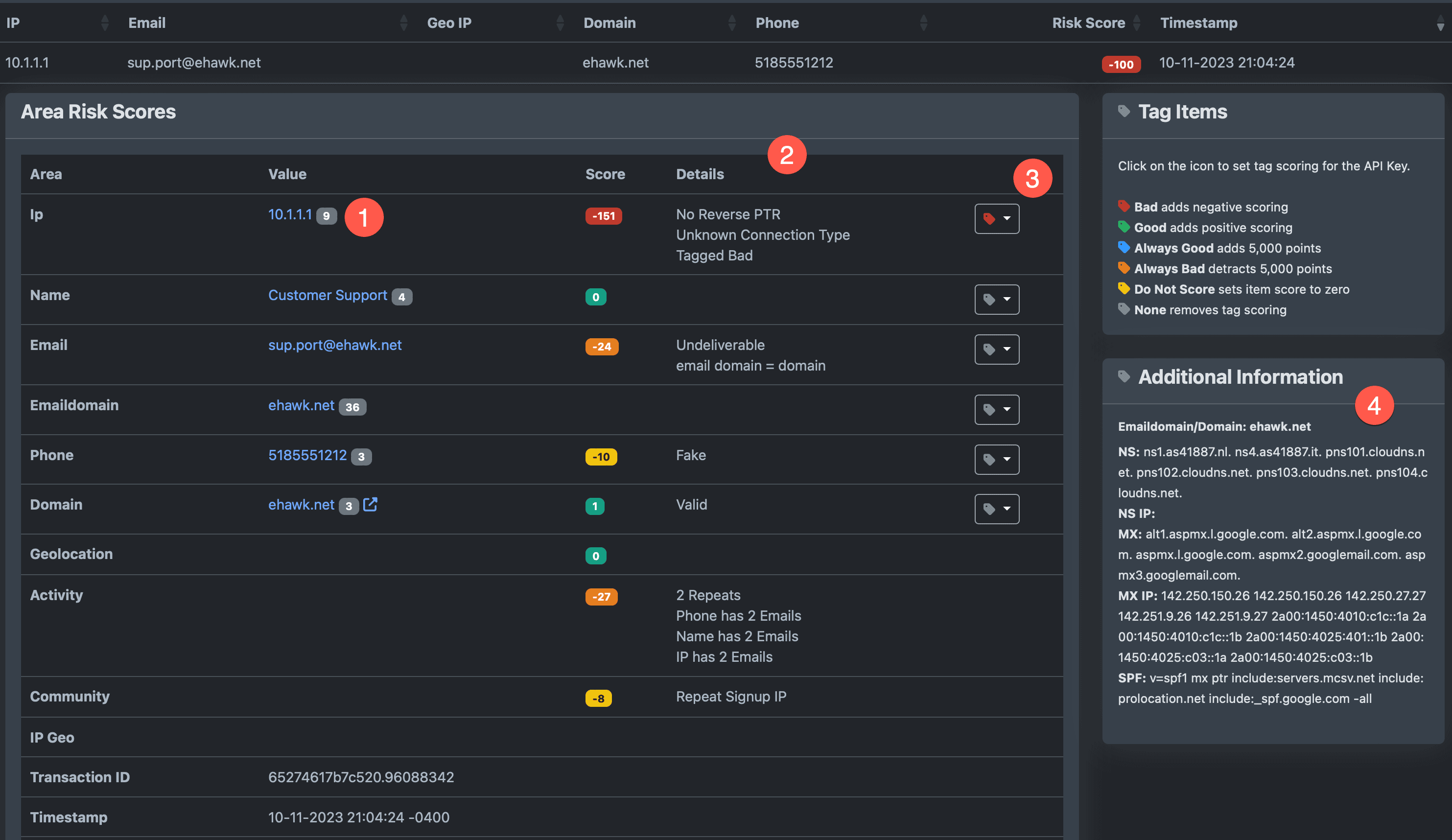Click the 'Fake' phone detail text

pyautogui.click(x=691, y=455)
